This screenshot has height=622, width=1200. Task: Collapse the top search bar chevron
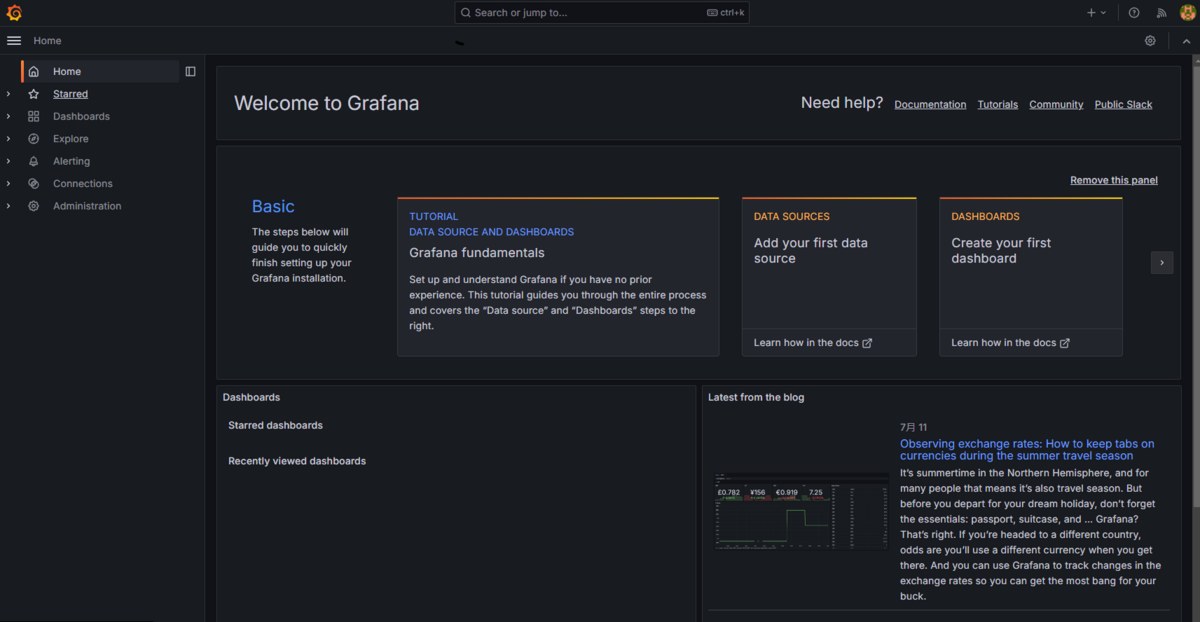click(x=1187, y=41)
